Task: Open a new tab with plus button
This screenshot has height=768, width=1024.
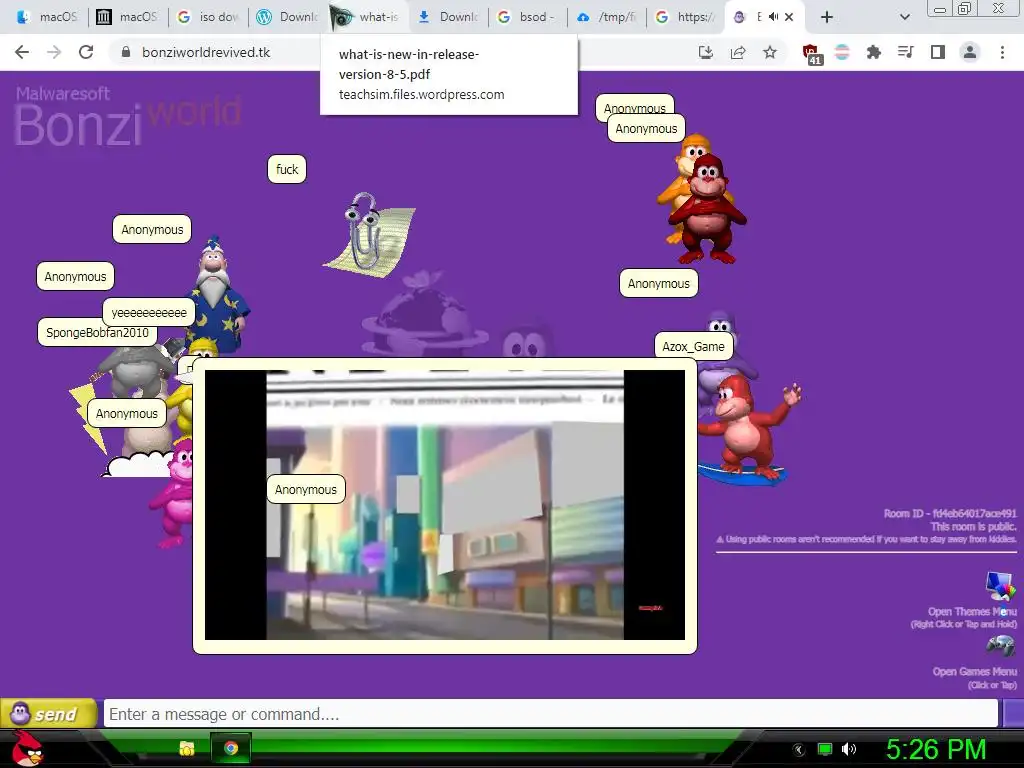Action: [827, 17]
